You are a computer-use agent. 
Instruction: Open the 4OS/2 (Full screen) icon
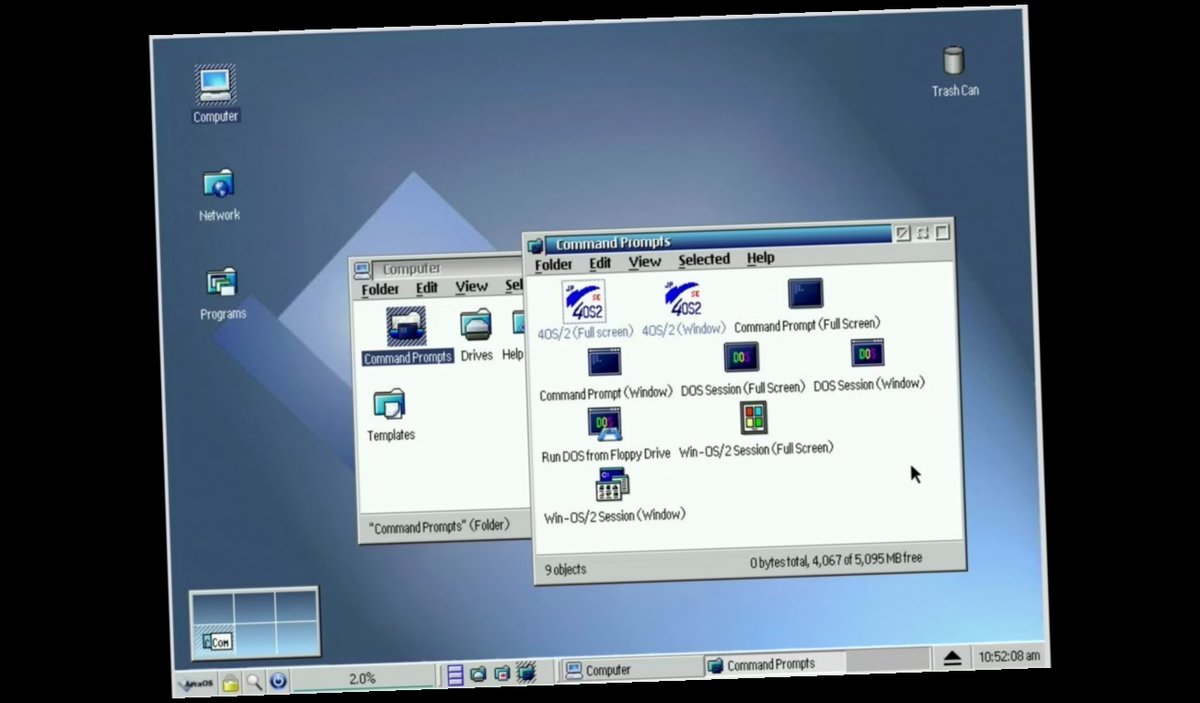click(584, 301)
